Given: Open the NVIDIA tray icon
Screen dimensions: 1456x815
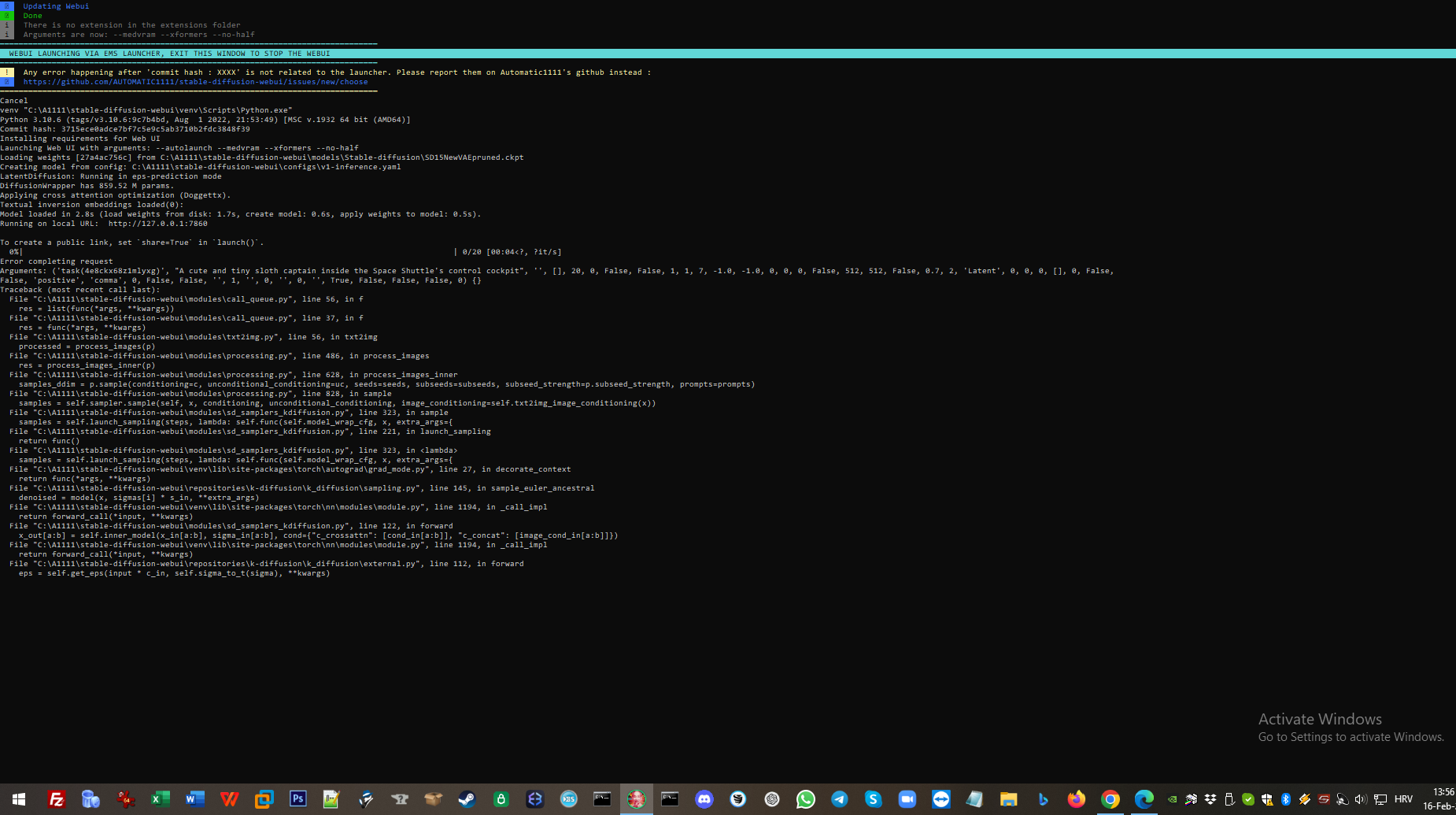Looking at the screenshot, I should [x=1173, y=799].
